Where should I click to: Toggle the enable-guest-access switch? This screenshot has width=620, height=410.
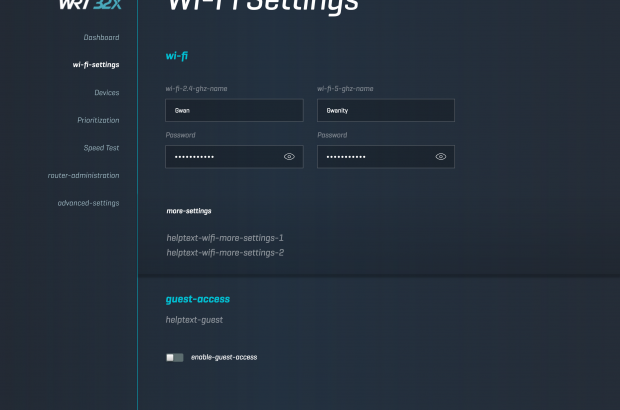click(x=175, y=357)
